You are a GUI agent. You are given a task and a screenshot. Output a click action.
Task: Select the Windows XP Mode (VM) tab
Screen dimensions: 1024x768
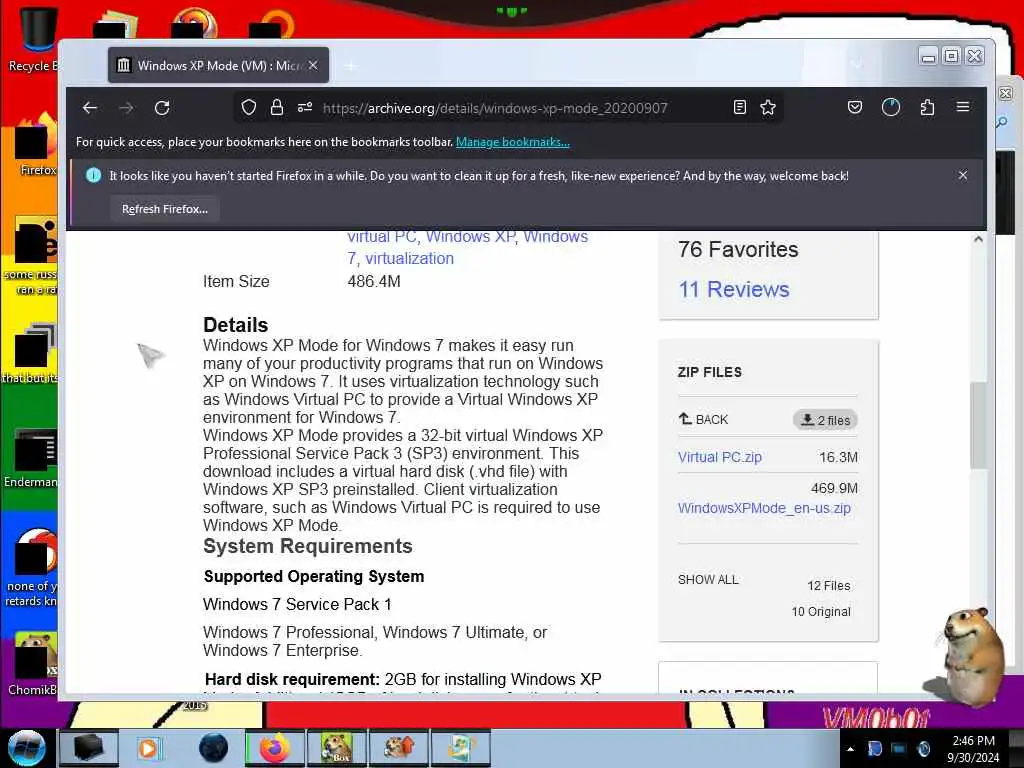point(218,65)
